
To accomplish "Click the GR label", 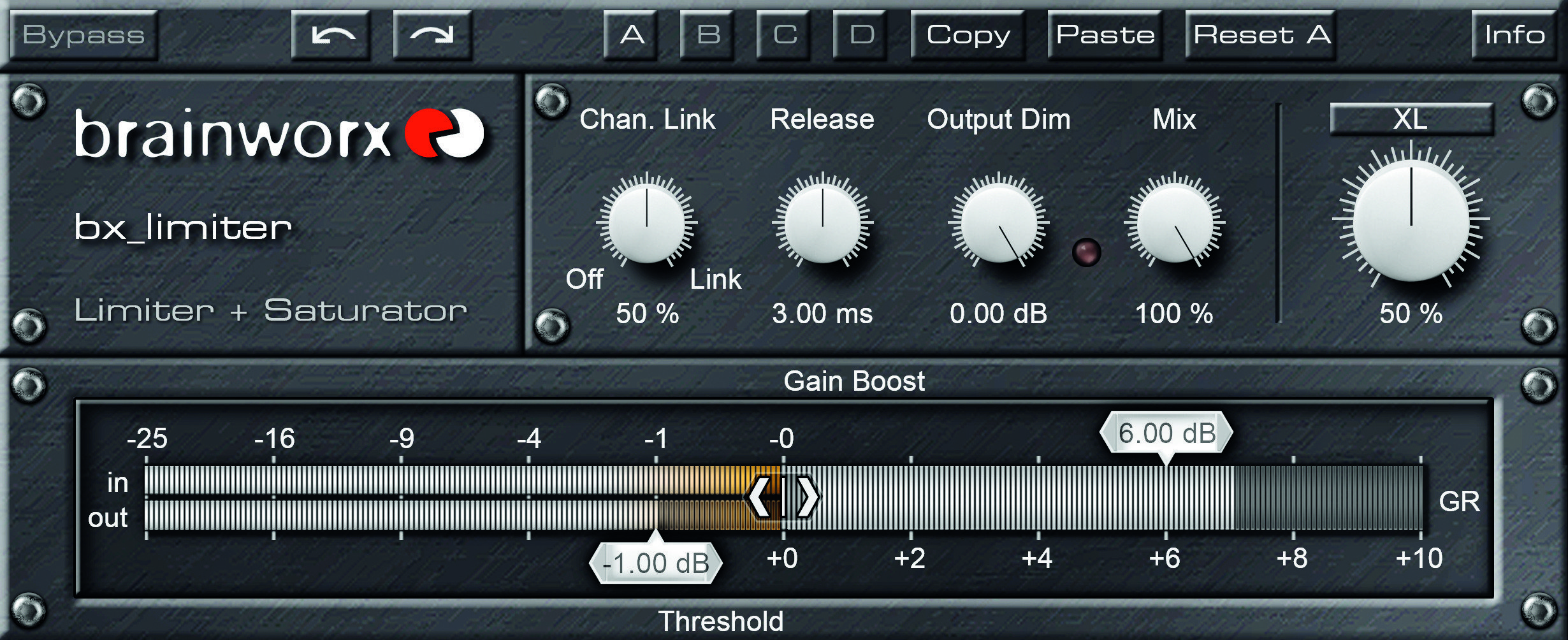I will coord(1460,501).
